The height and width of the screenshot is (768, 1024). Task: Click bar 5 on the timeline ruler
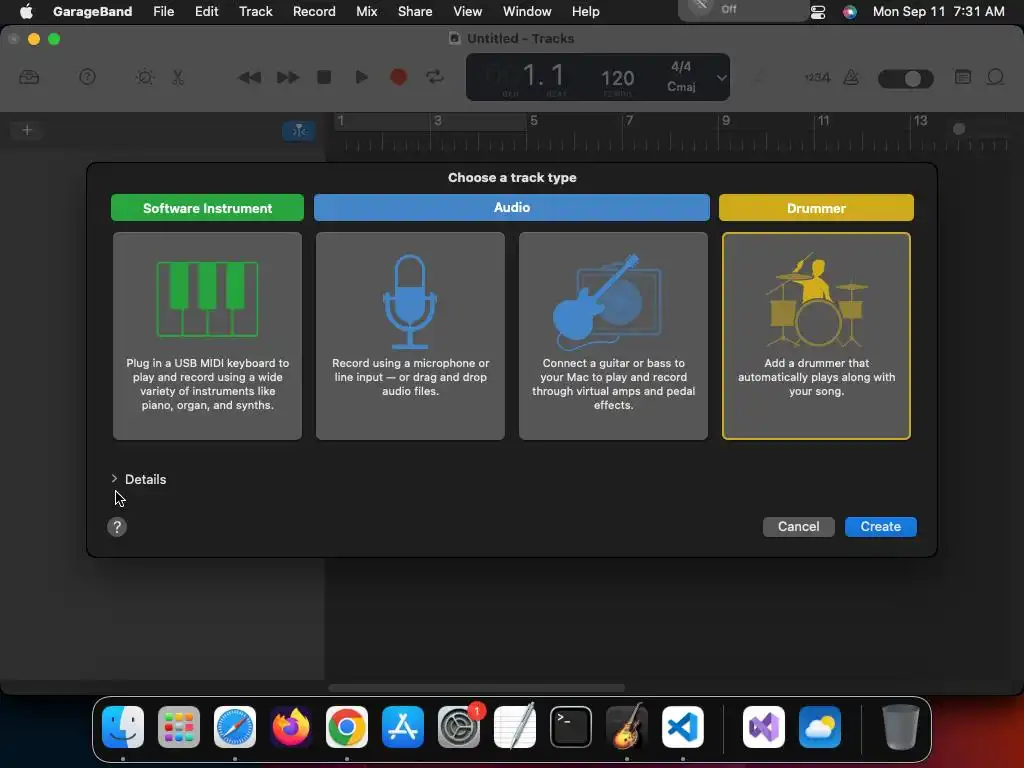pos(534,121)
